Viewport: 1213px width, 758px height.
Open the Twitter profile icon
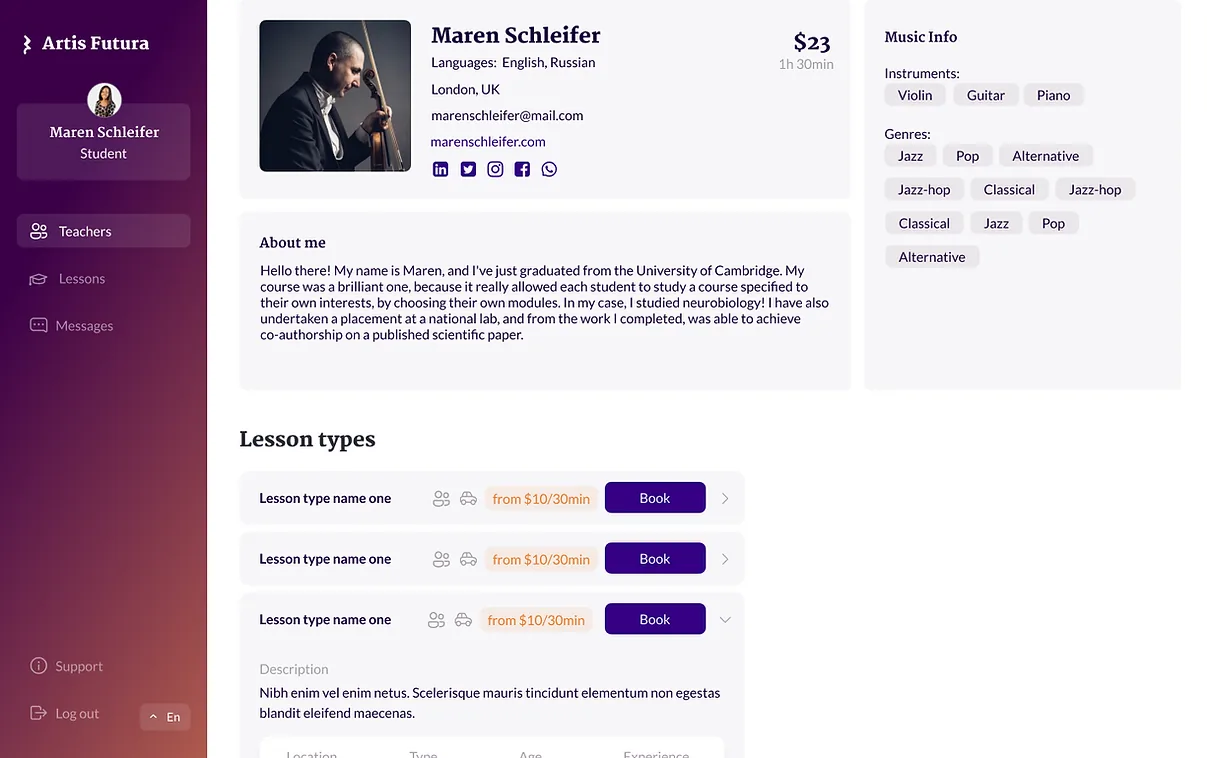click(x=468, y=169)
